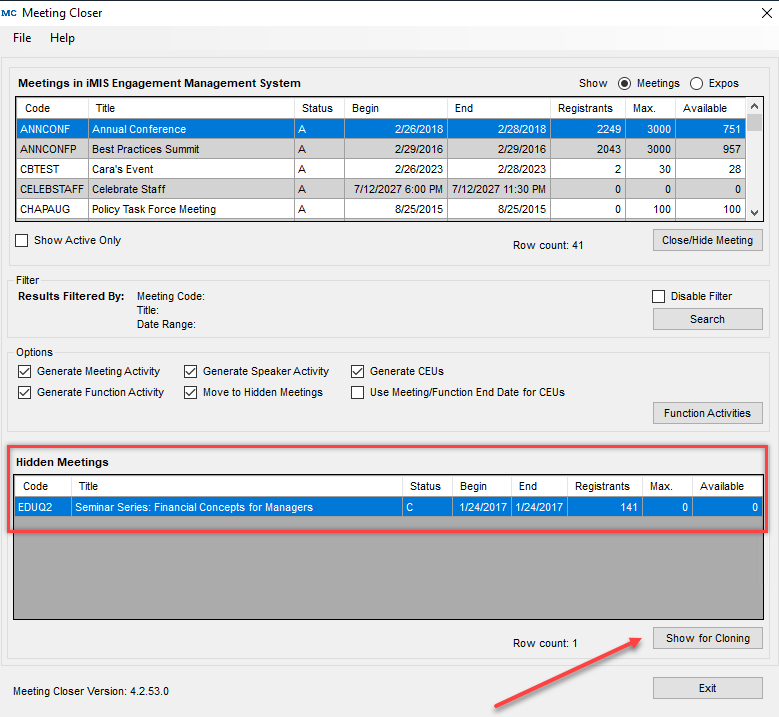The height and width of the screenshot is (717, 779).
Task: Click the Search button
Action: pyautogui.click(x=707, y=319)
